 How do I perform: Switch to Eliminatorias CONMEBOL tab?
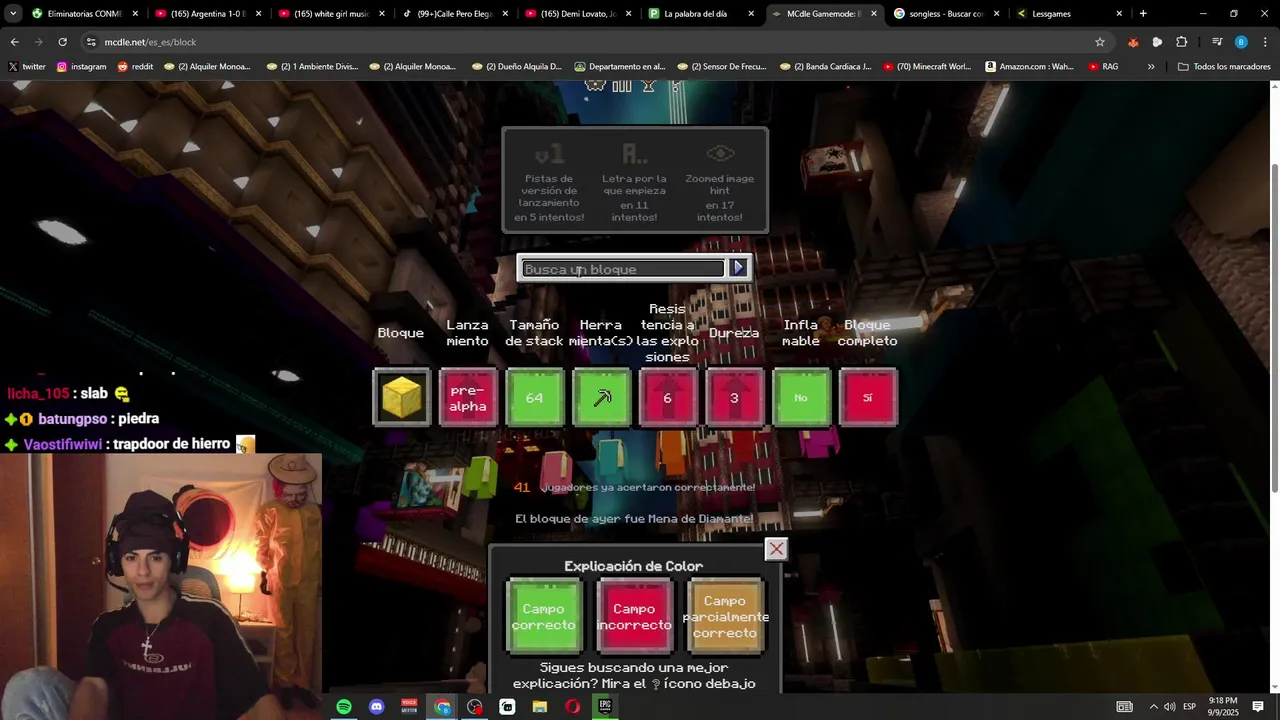[85, 14]
